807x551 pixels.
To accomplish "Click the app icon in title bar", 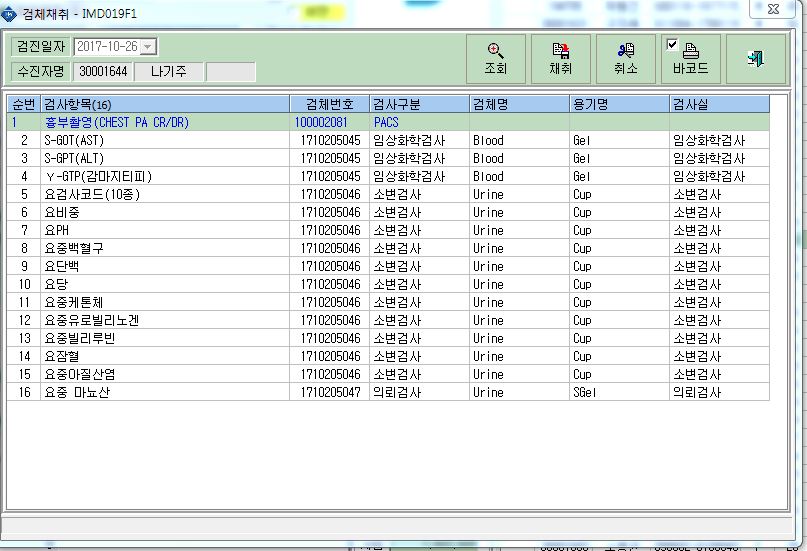I will [9, 14].
